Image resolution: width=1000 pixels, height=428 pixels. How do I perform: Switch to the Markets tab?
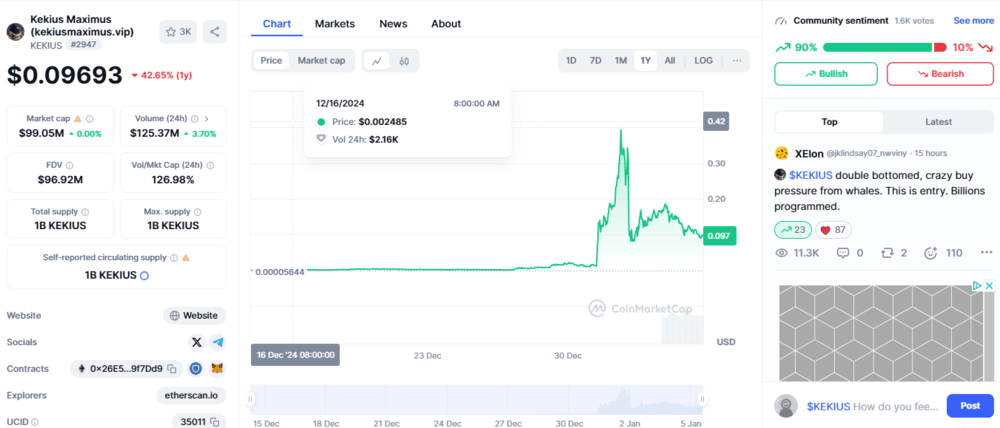[x=335, y=24]
